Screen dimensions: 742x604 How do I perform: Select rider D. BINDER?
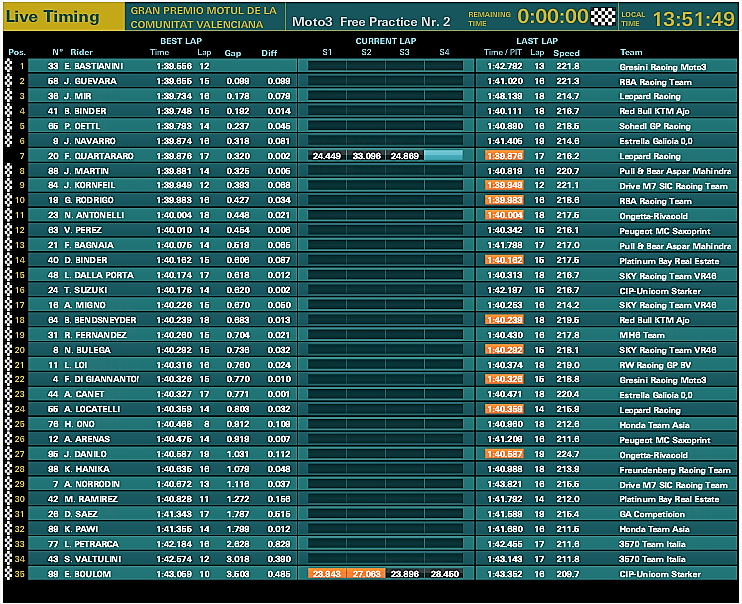click(86, 260)
